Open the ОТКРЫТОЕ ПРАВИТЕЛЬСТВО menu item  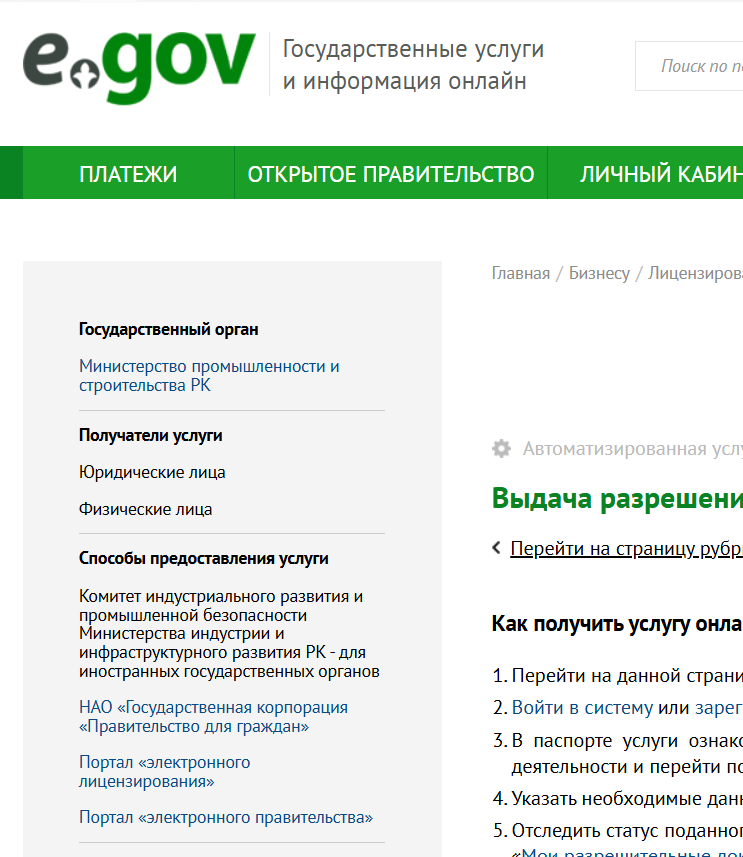391,174
